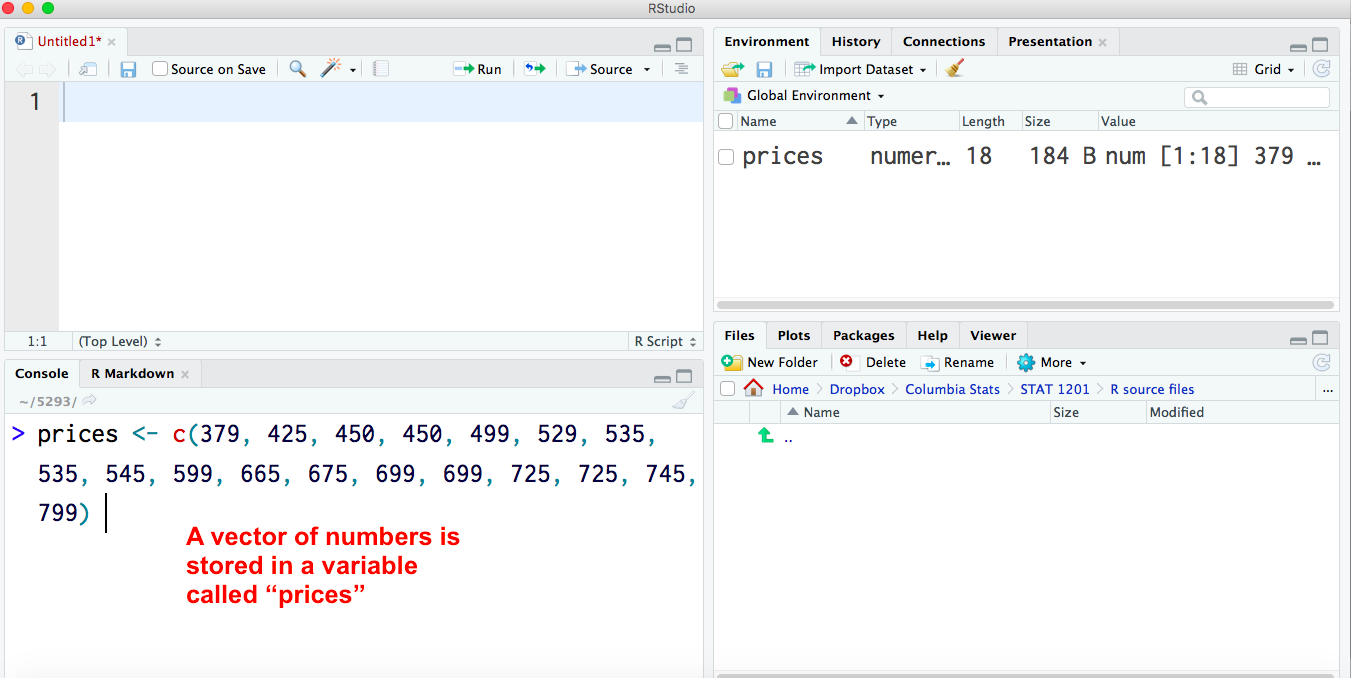Switch to the Plots tab
The image size is (1351, 678).
point(794,335)
